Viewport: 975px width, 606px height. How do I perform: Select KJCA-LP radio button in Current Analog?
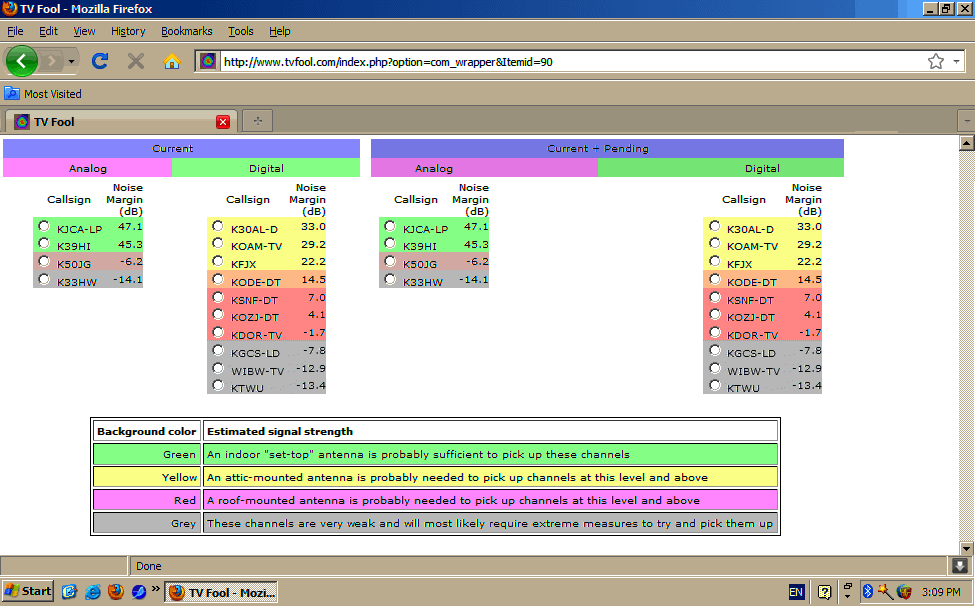[43, 226]
